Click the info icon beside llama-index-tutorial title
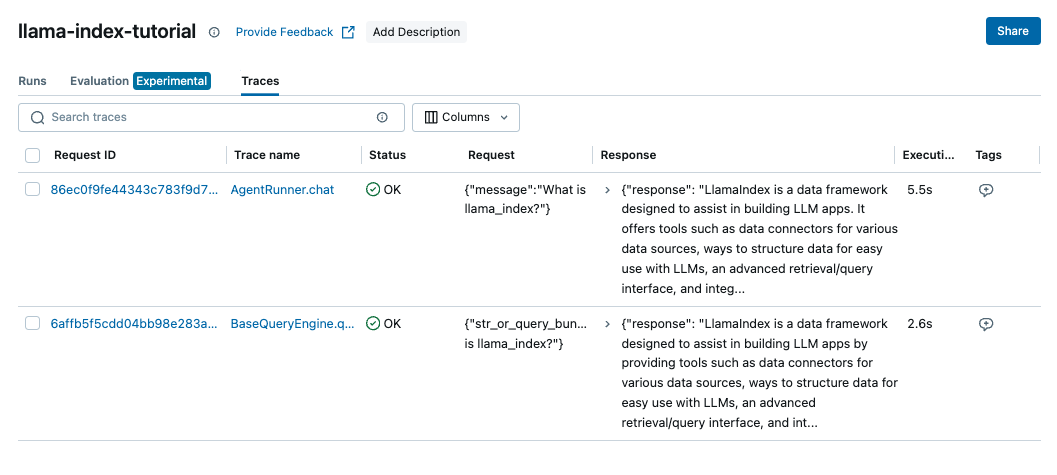1057x475 pixels. coord(214,32)
